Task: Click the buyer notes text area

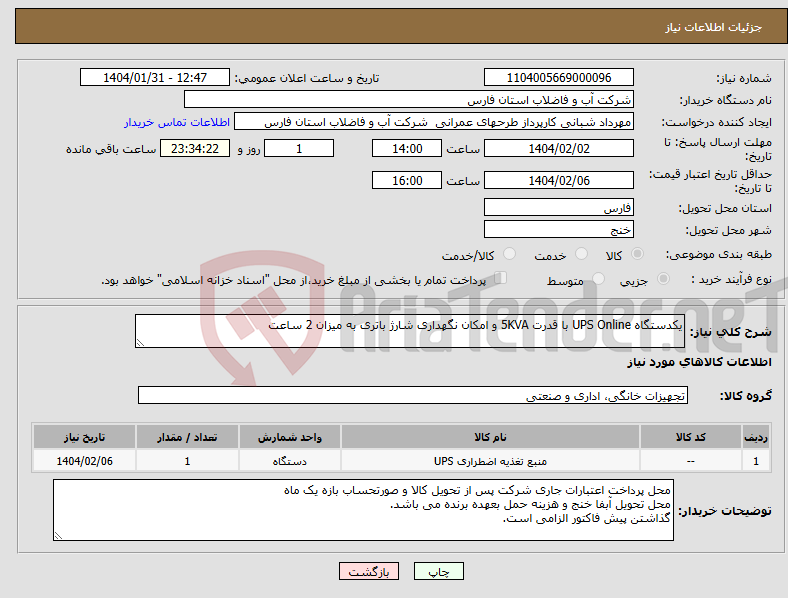Action: coord(363,510)
